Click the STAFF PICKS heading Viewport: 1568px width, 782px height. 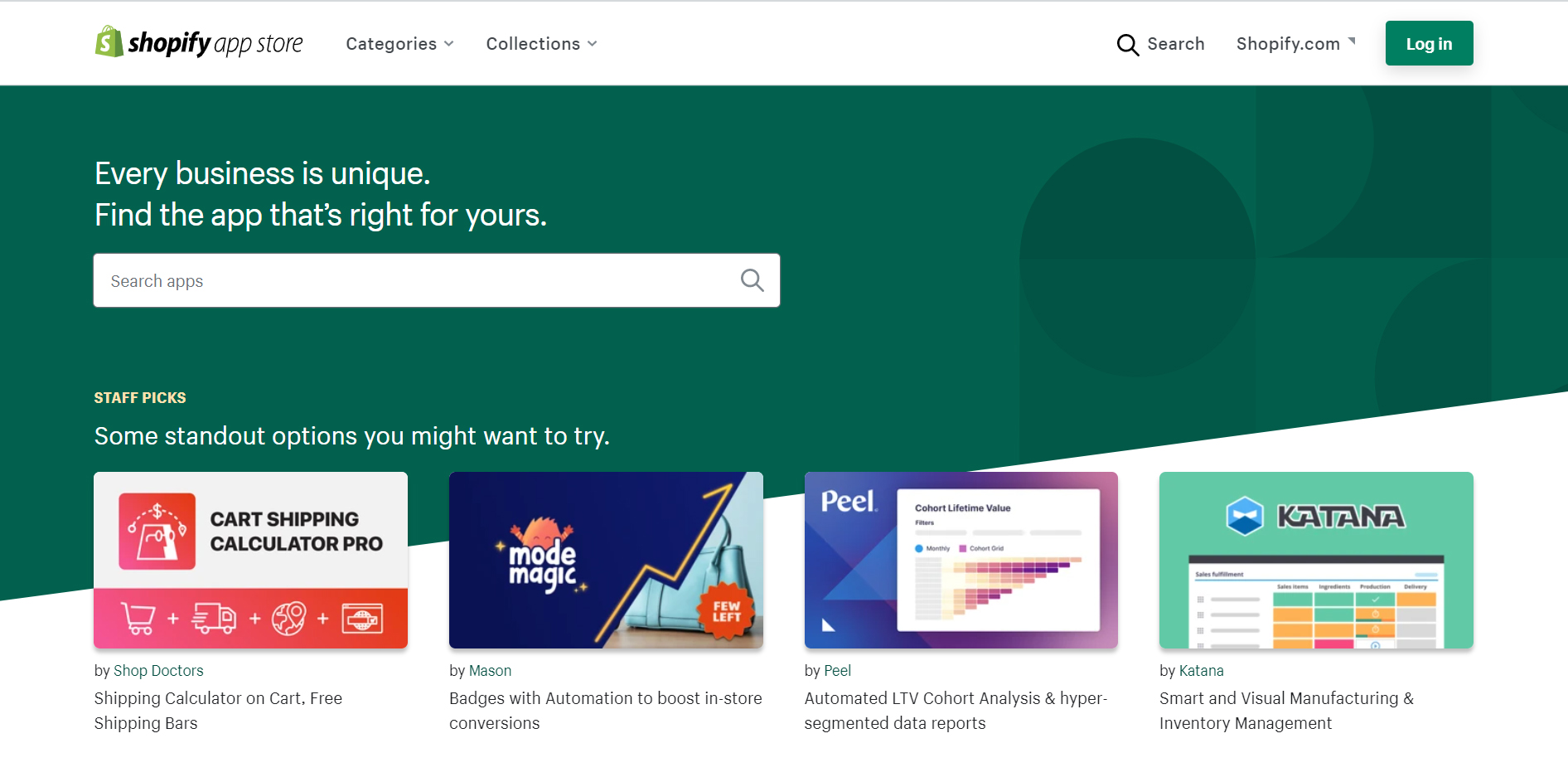140,398
